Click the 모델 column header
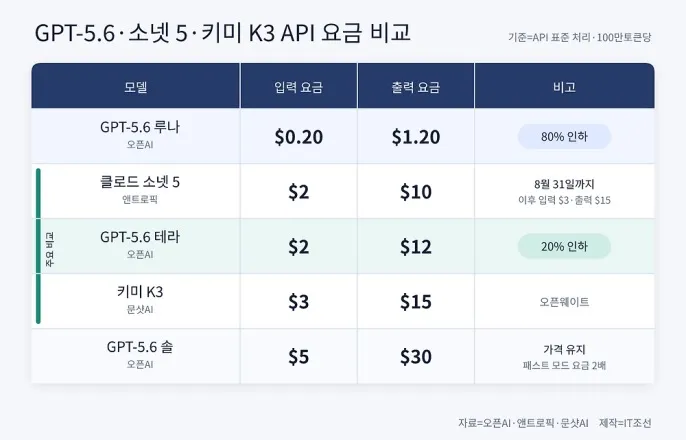Screen dimensions: 686x440 [x=136, y=87]
